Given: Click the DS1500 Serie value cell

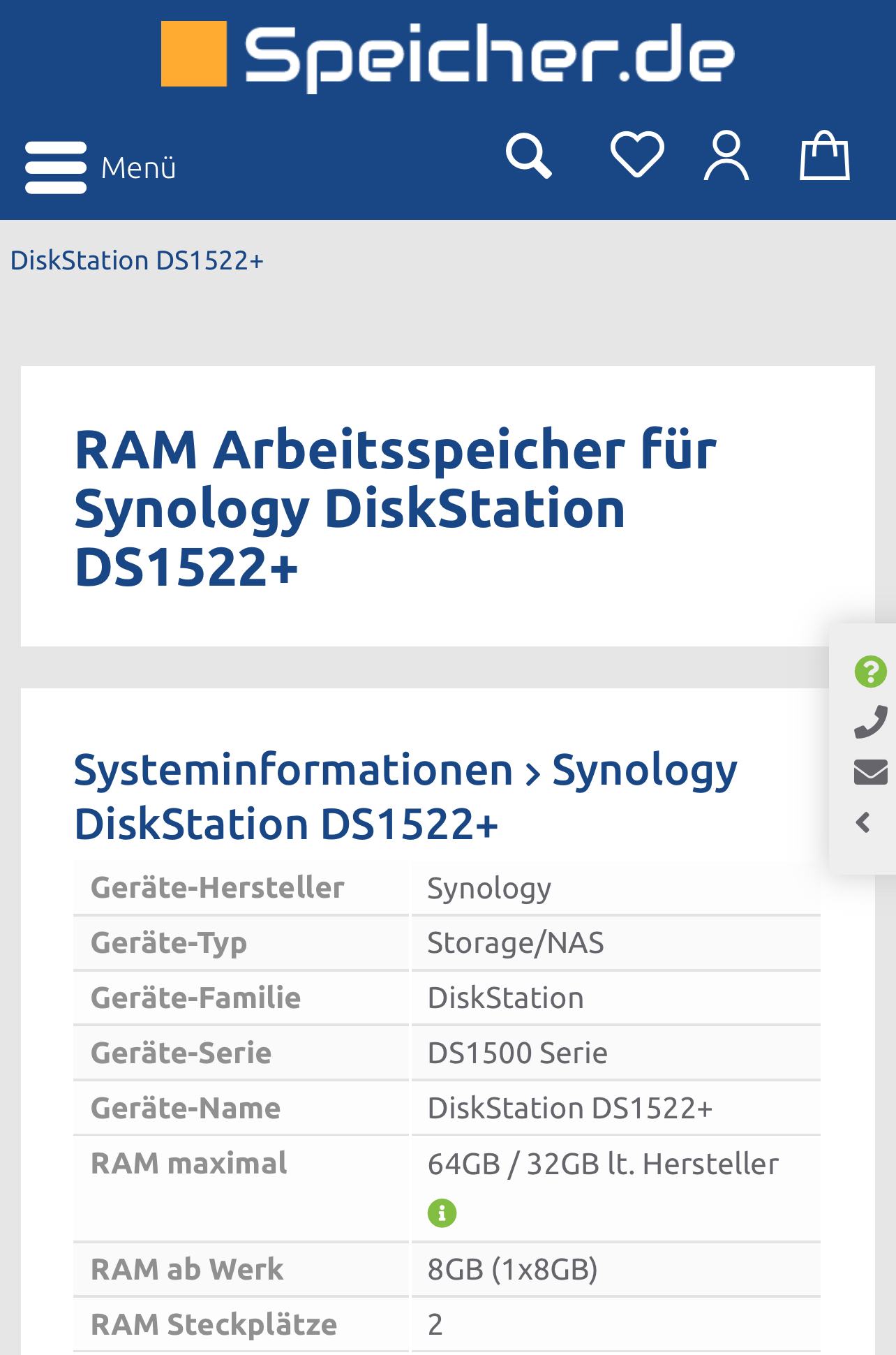Looking at the screenshot, I should 517,1053.
